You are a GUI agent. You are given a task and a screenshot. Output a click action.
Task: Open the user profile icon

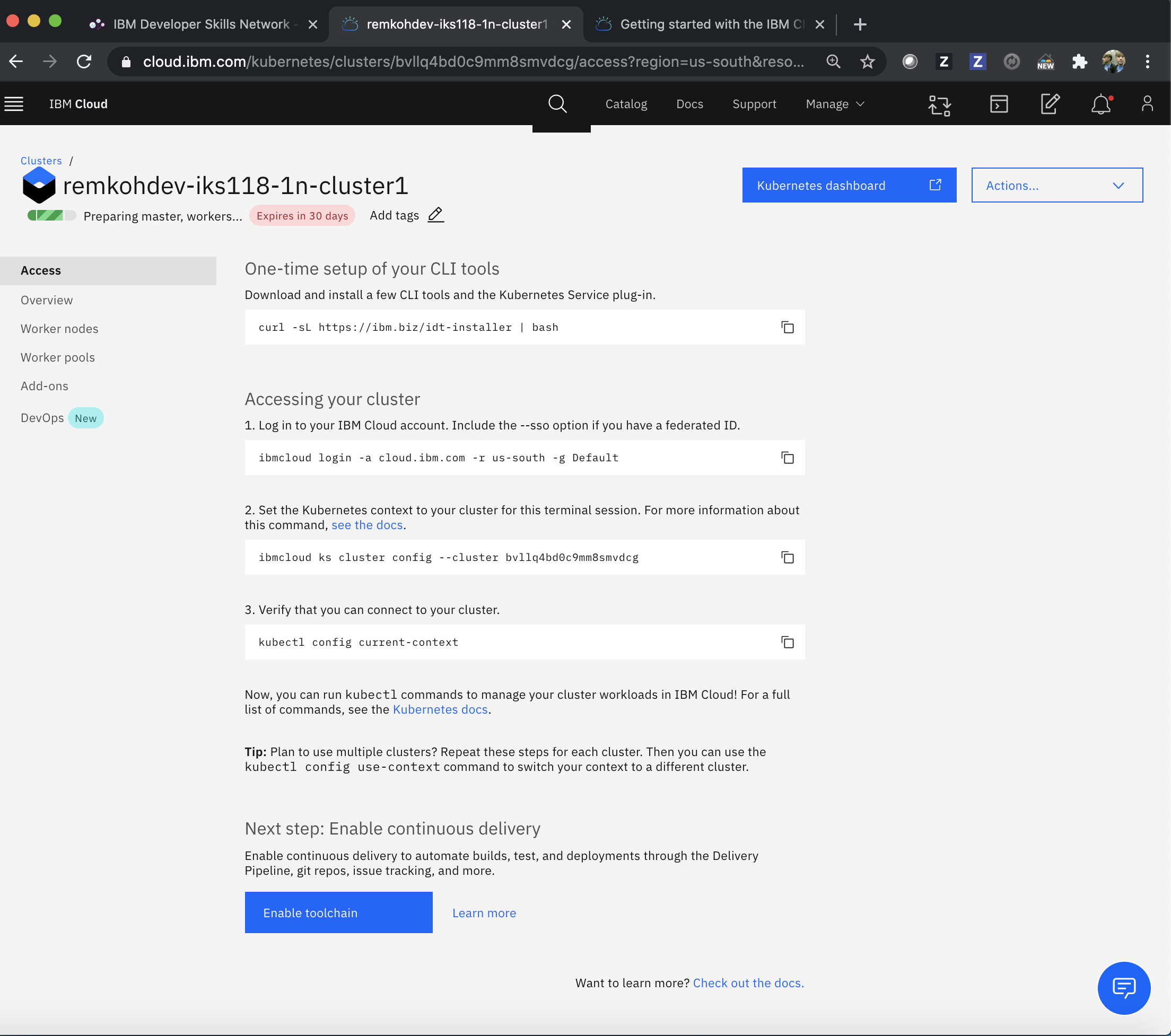tap(1147, 104)
